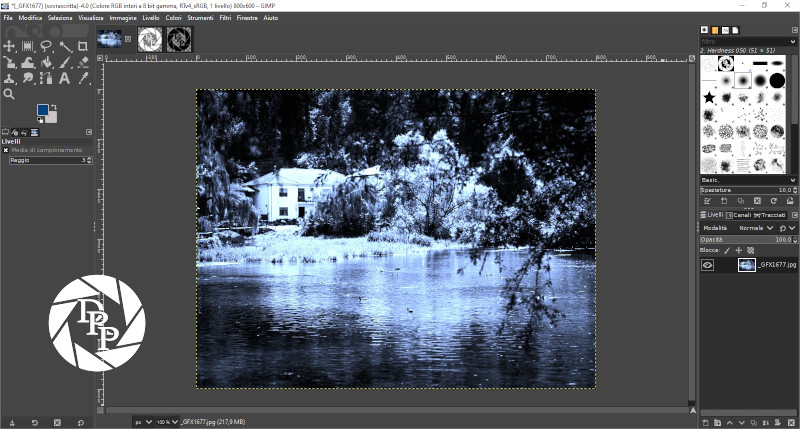
Task: Click the delete brush icon
Action: (x=757, y=201)
